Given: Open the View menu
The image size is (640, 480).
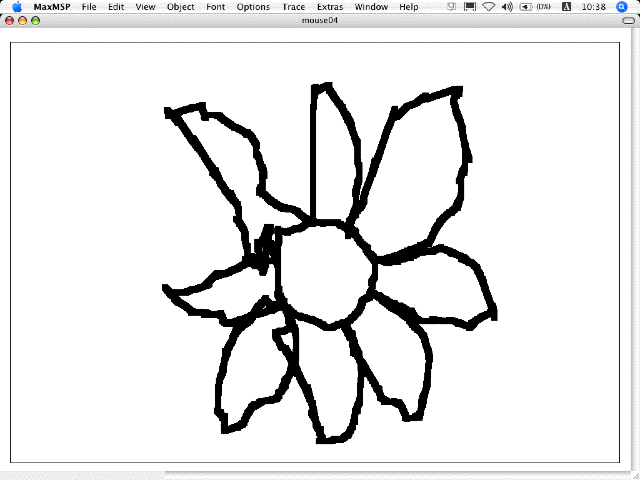Looking at the screenshot, I should [145, 7].
